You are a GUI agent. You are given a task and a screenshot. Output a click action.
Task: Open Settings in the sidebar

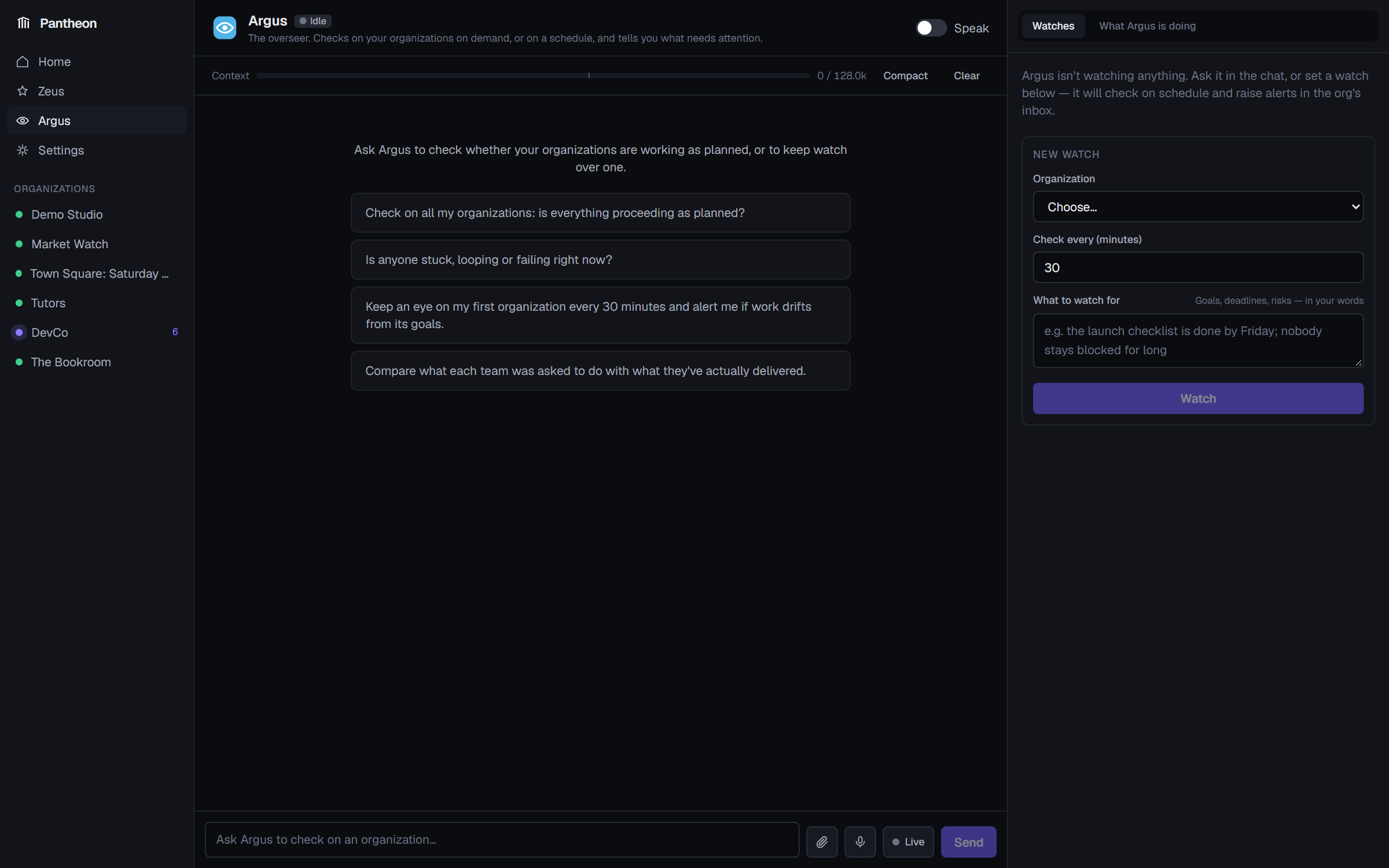coord(97,150)
